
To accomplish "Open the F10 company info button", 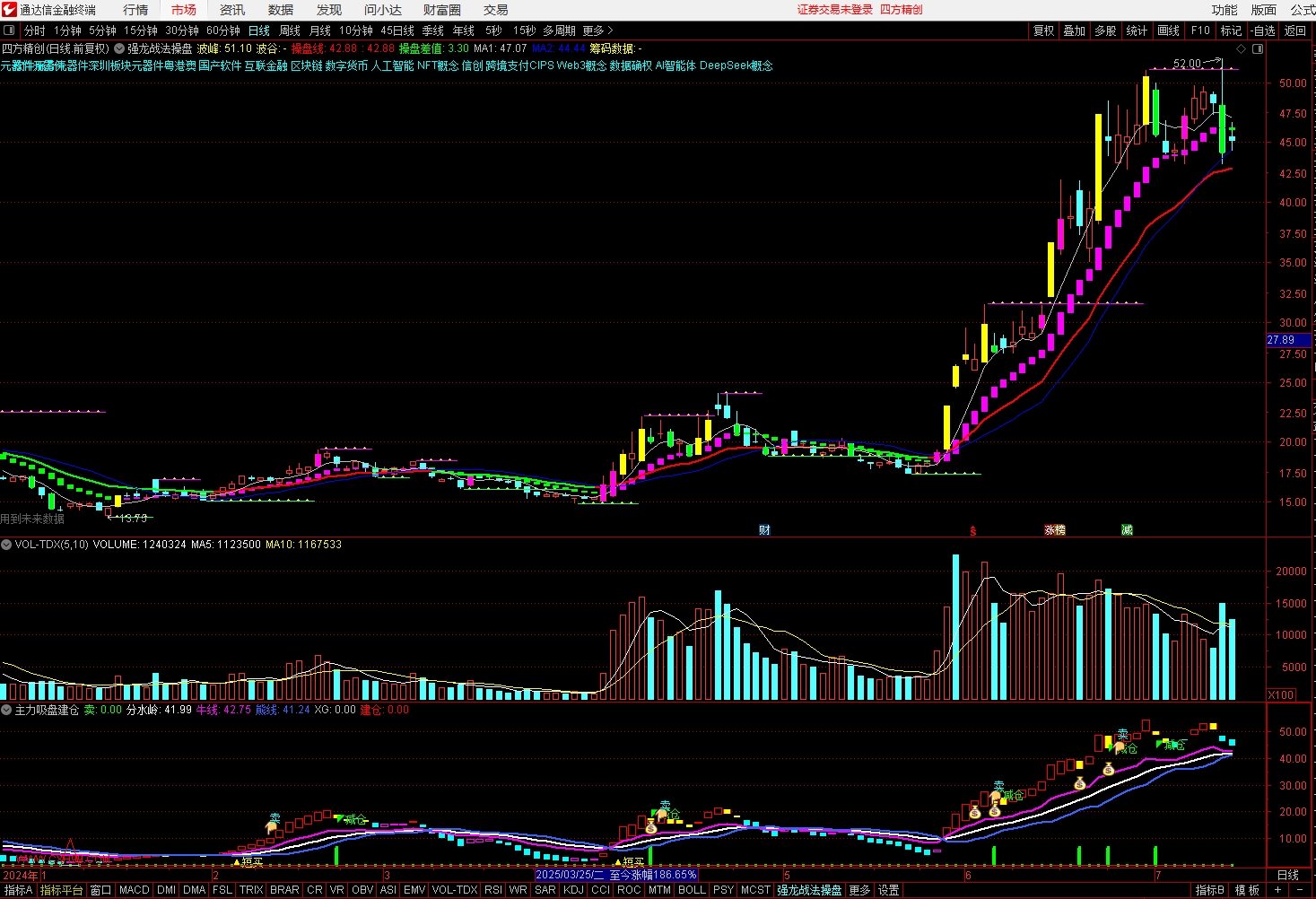I will tap(1200, 31).
